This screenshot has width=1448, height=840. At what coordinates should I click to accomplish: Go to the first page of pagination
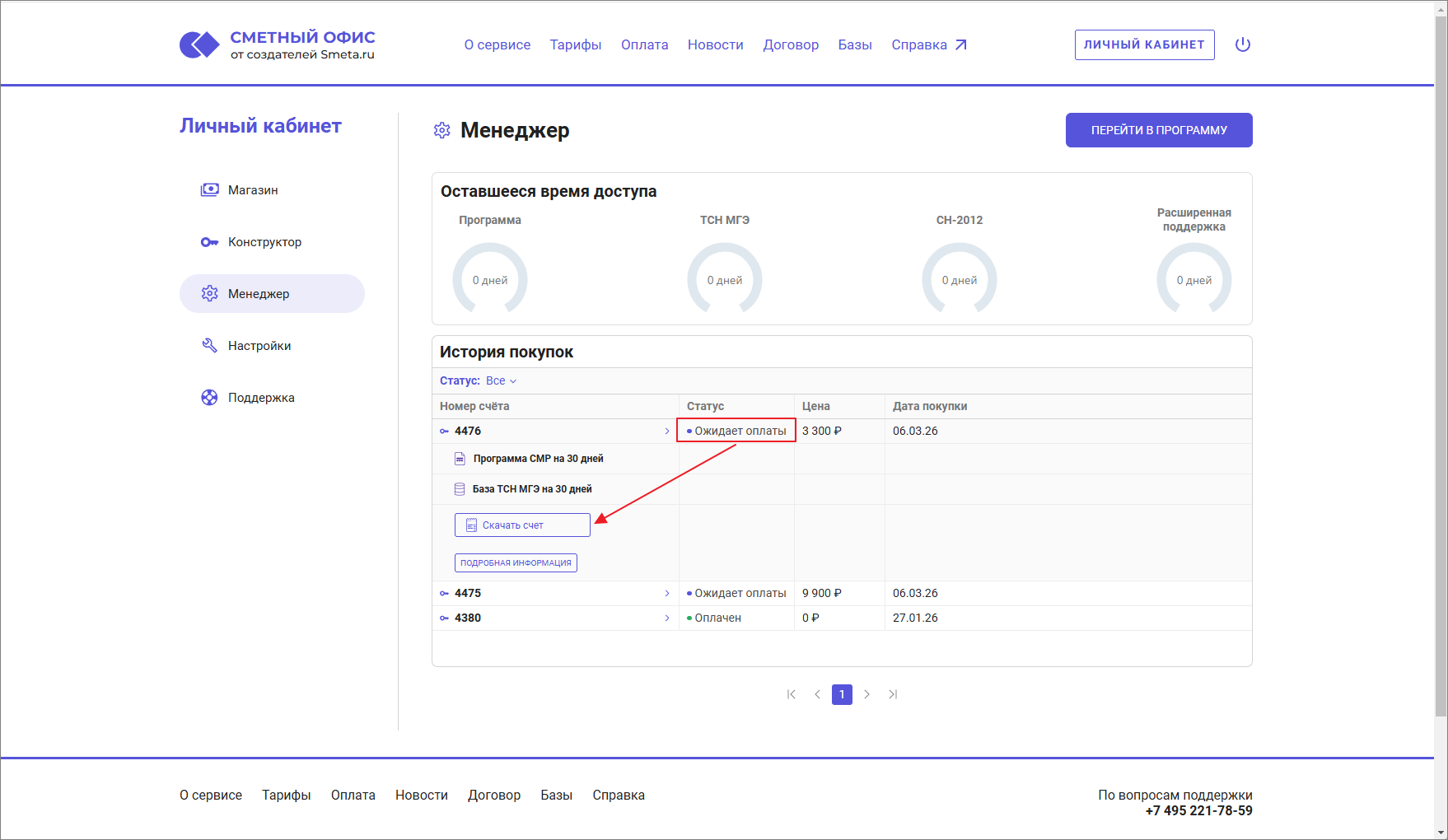[x=792, y=694]
